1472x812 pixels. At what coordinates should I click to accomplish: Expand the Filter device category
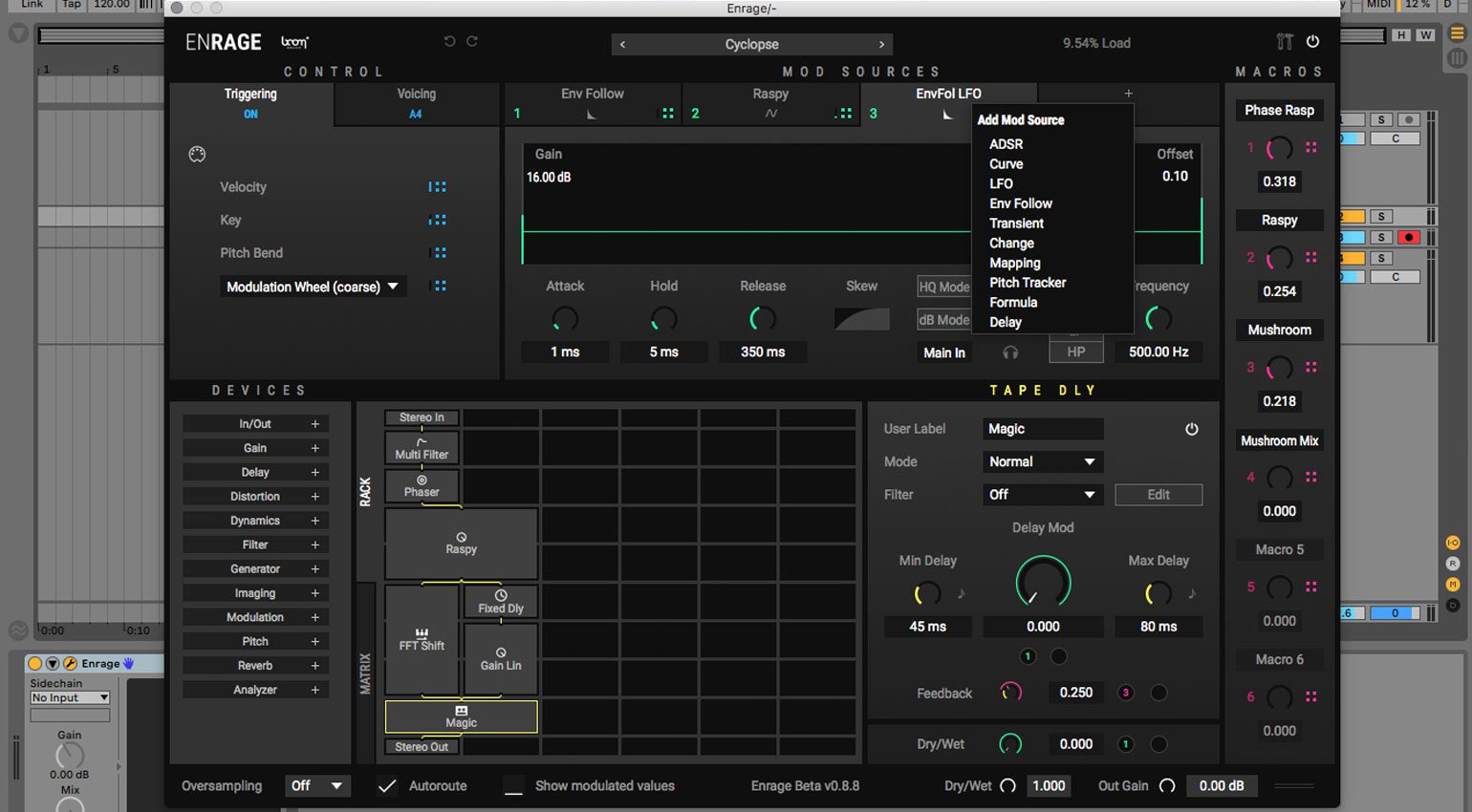coord(255,545)
